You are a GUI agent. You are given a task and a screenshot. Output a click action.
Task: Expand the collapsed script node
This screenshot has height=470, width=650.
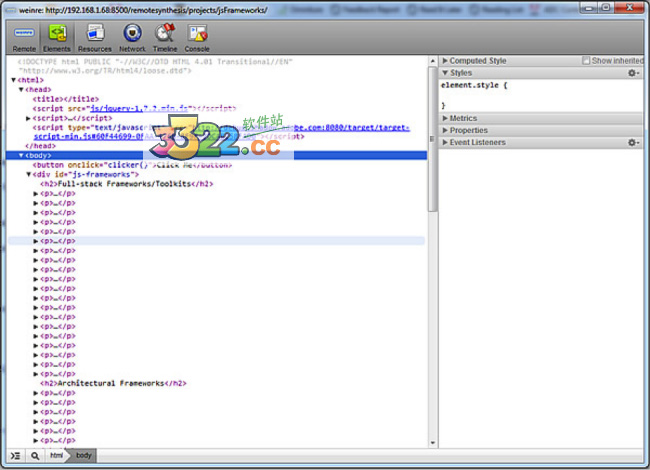pyautogui.click(x=29, y=118)
